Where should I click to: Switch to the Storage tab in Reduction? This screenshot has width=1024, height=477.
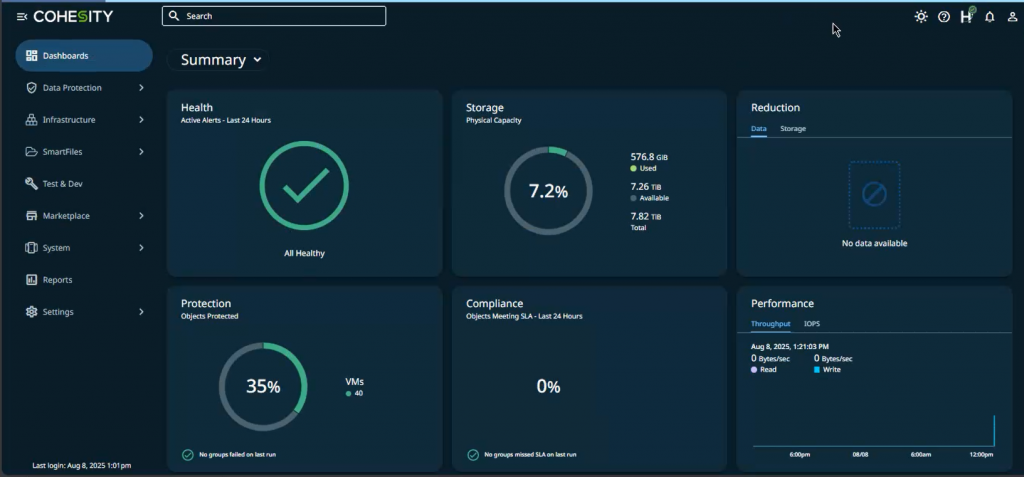tap(793, 129)
